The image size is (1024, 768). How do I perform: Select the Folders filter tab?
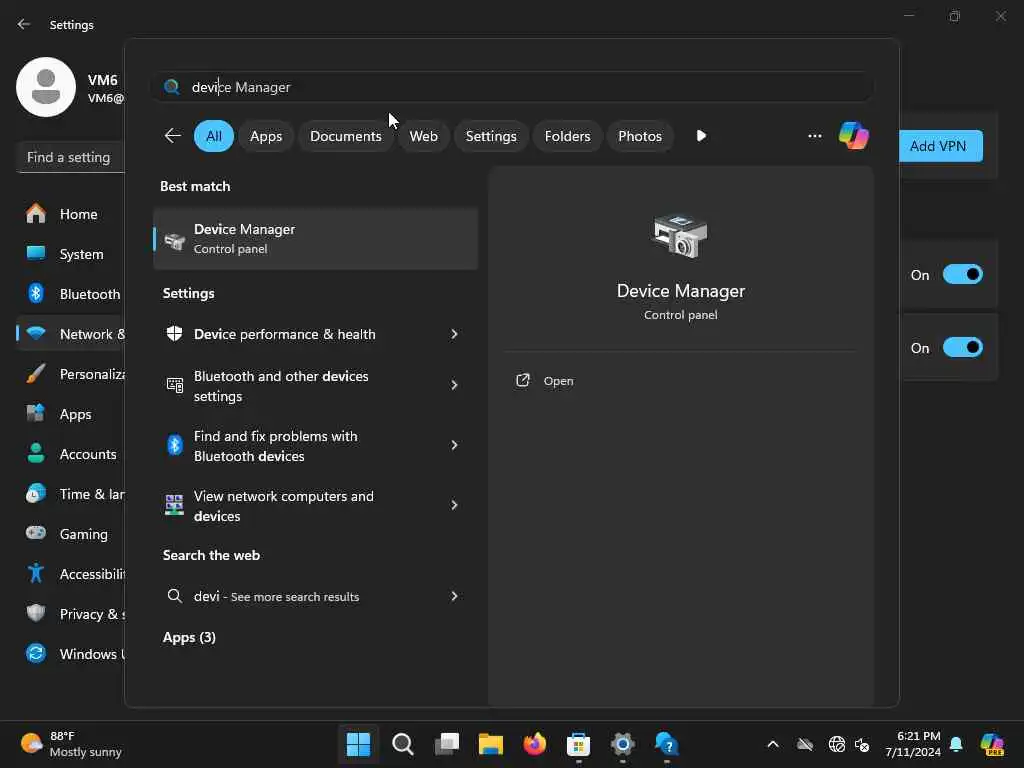click(x=567, y=136)
